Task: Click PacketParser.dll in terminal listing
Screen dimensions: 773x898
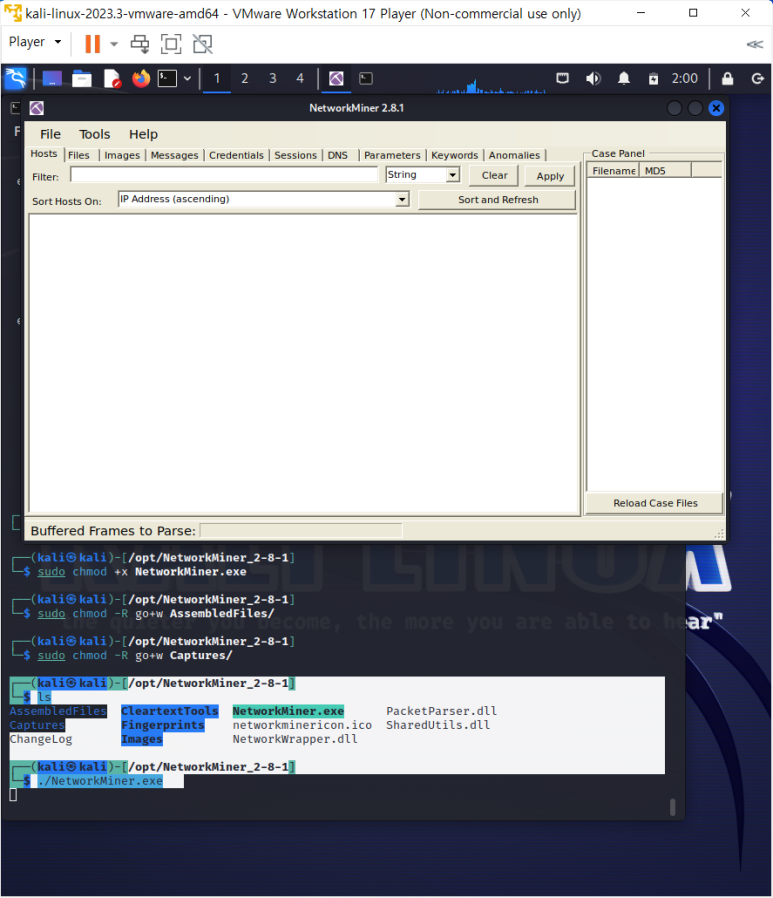Action: pos(441,711)
